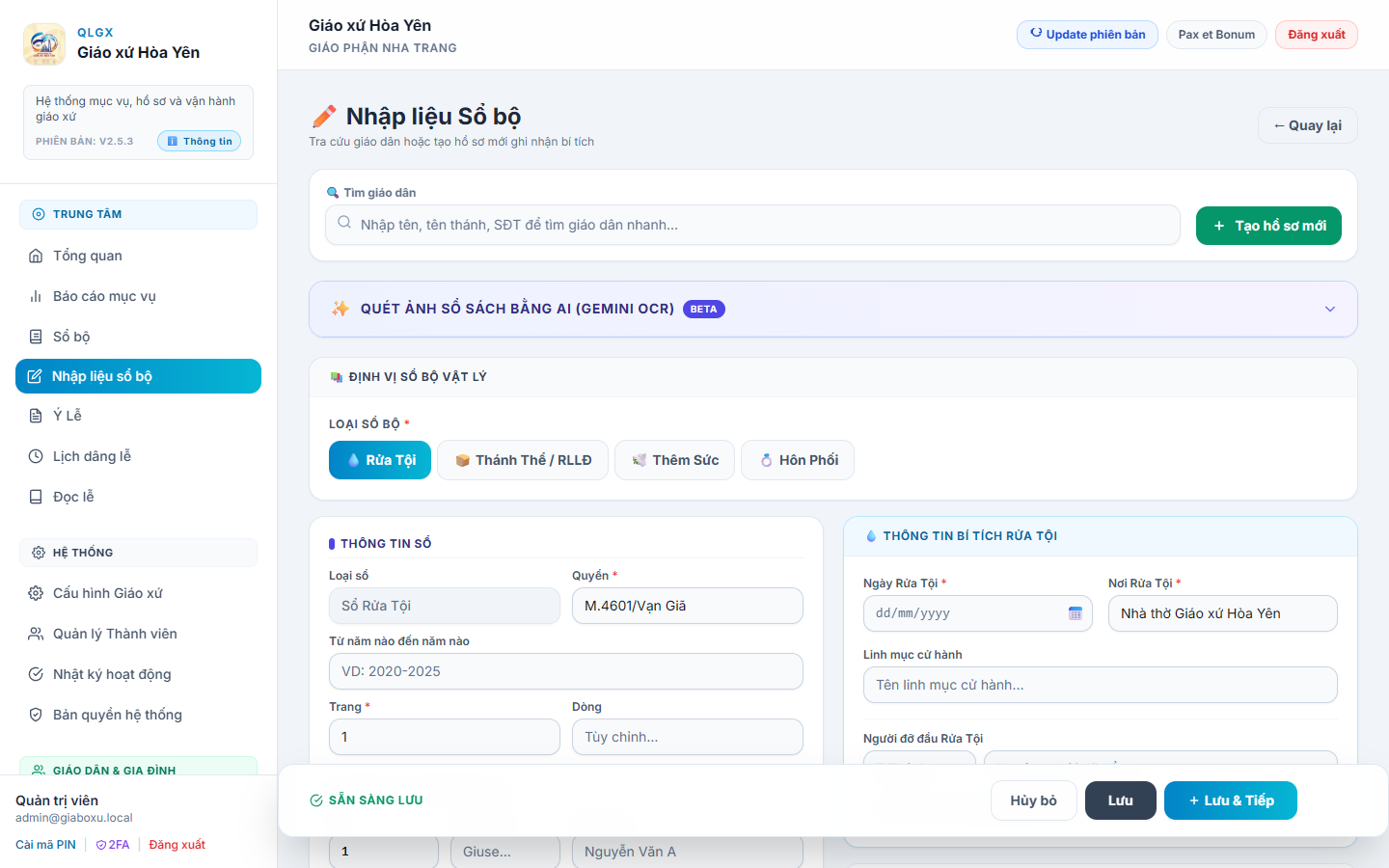Select the Hôn Phối register type
1389x868 pixels.
pyautogui.click(x=798, y=460)
